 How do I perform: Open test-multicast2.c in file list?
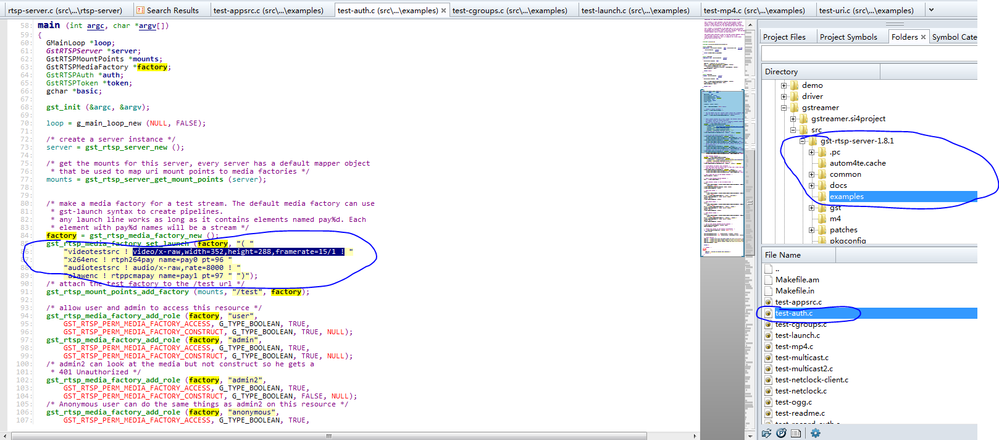[804, 369]
